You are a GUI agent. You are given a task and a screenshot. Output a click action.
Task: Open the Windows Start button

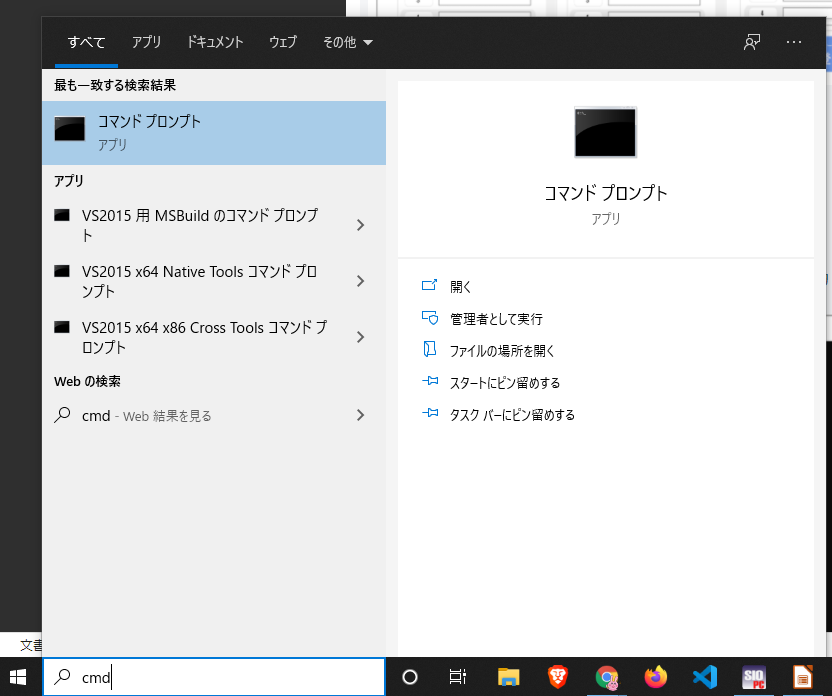[x=18, y=677]
